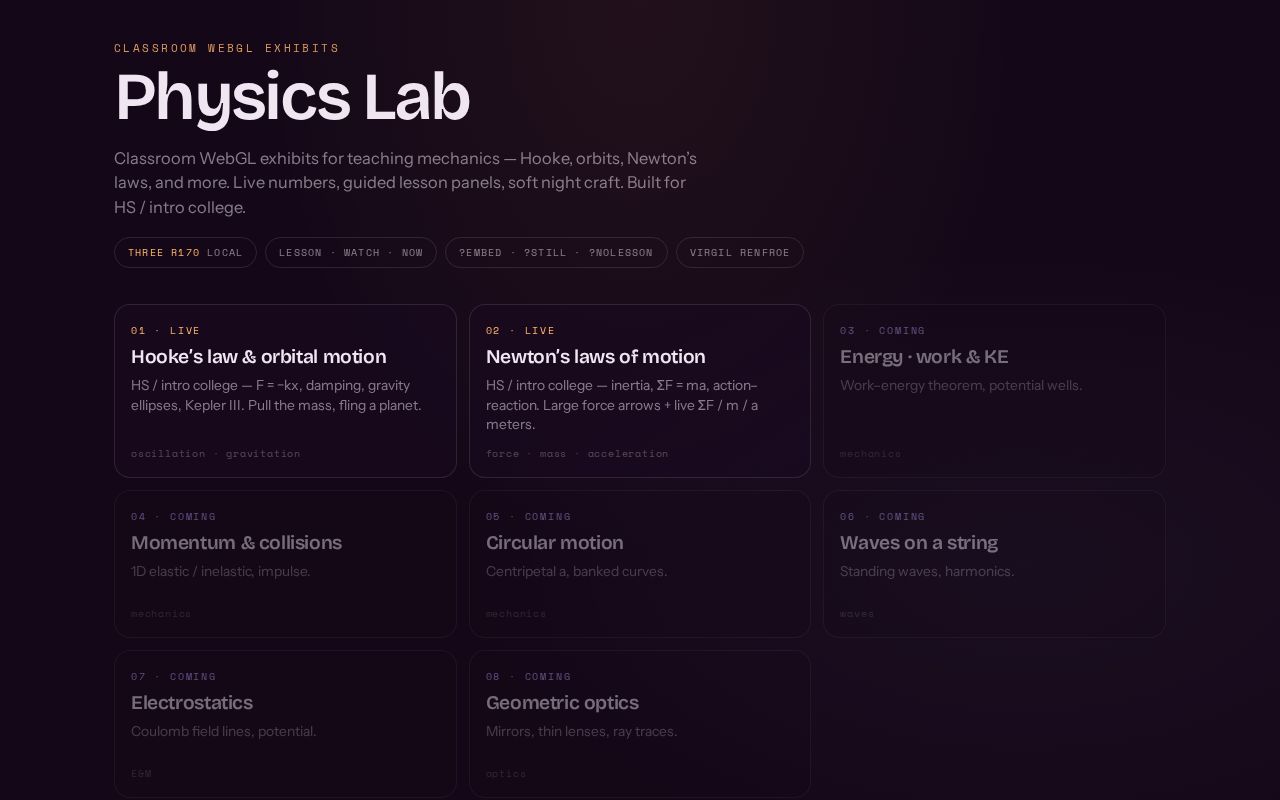
Task: Click the Geometric optics card title
Action: [x=562, y=703]
